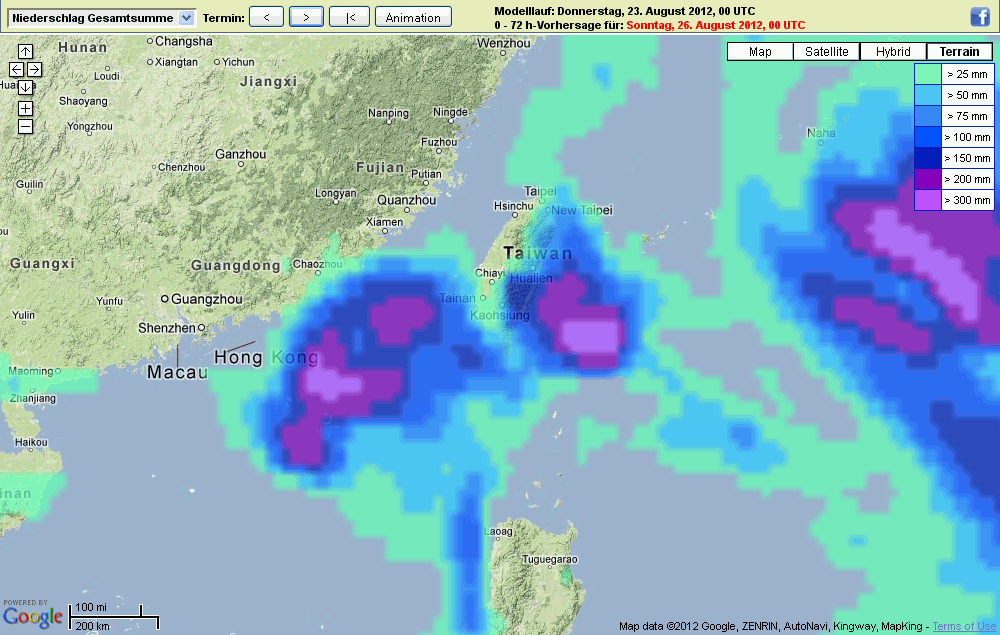This screenshot has height=635, width=1000.
Task: Click the 200 km map scale bar
Action: coord(114,617)
